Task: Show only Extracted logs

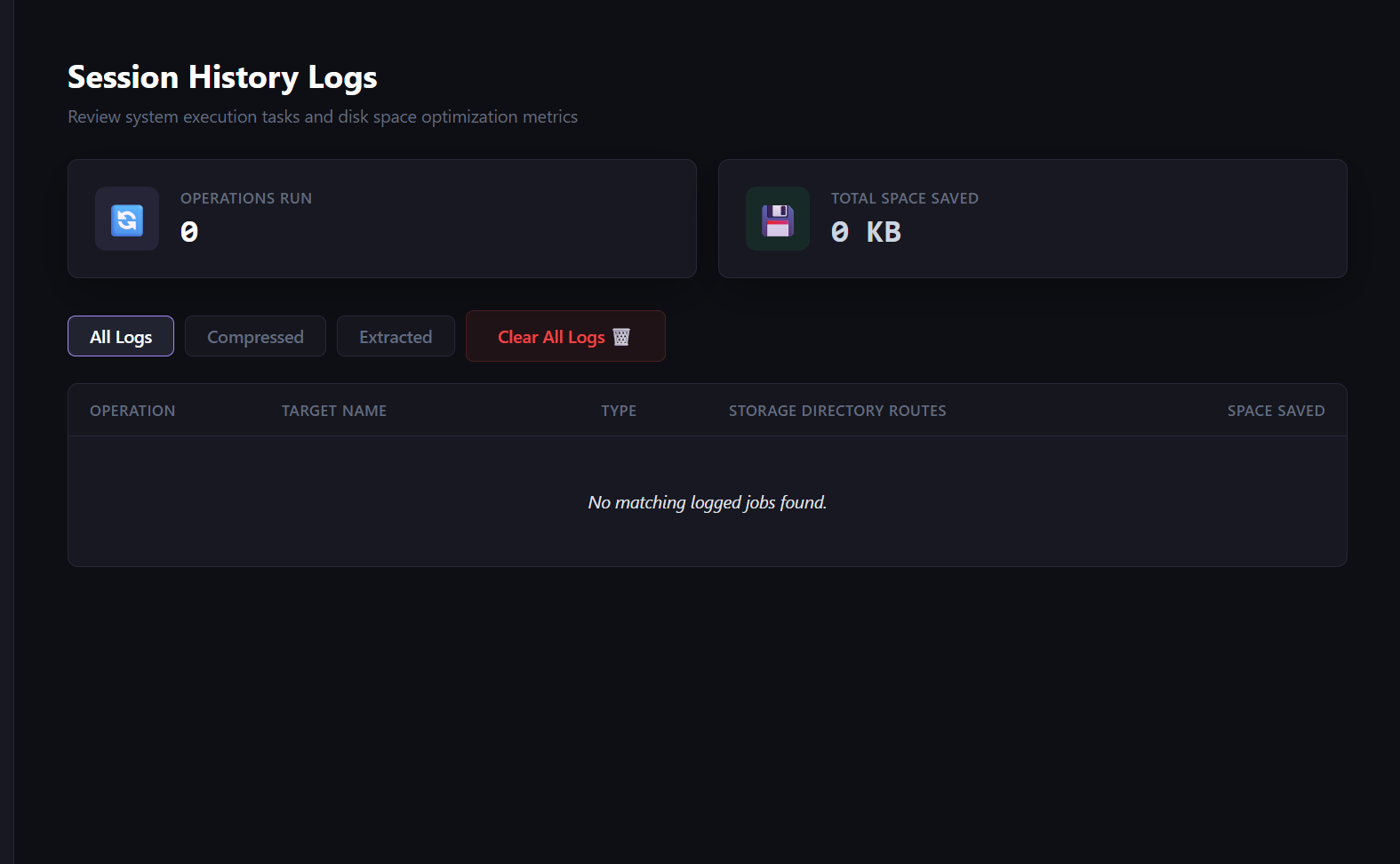Action: coord(396,336)
